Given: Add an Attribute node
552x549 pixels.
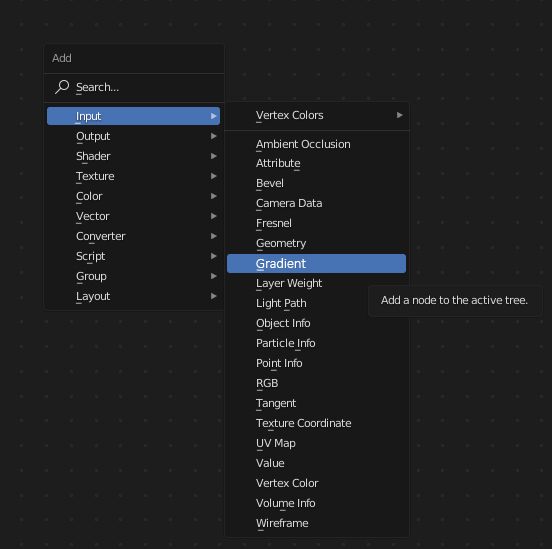Looking at the screenshot, I should (316, 163).
